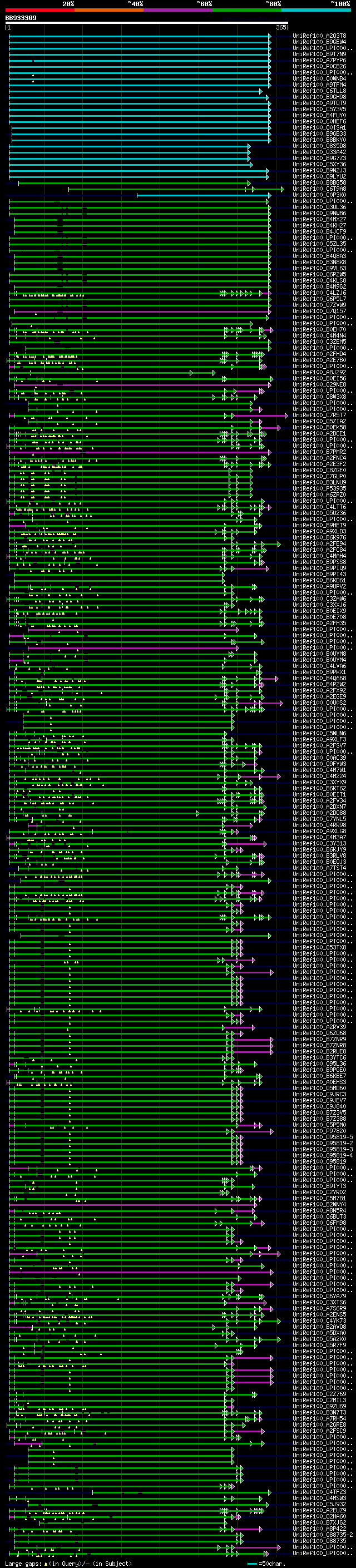Select hit label UniRef100_B8BG58
This screenshot has width=356, height=1568.
pyautogui.click(x=319, y=182)
